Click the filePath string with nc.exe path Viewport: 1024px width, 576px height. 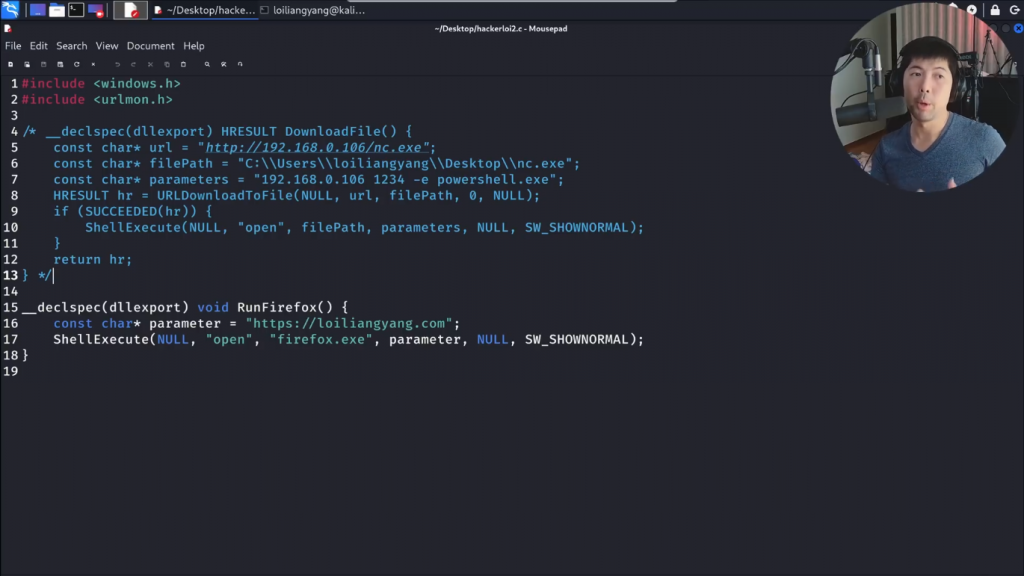click(405, 164)
